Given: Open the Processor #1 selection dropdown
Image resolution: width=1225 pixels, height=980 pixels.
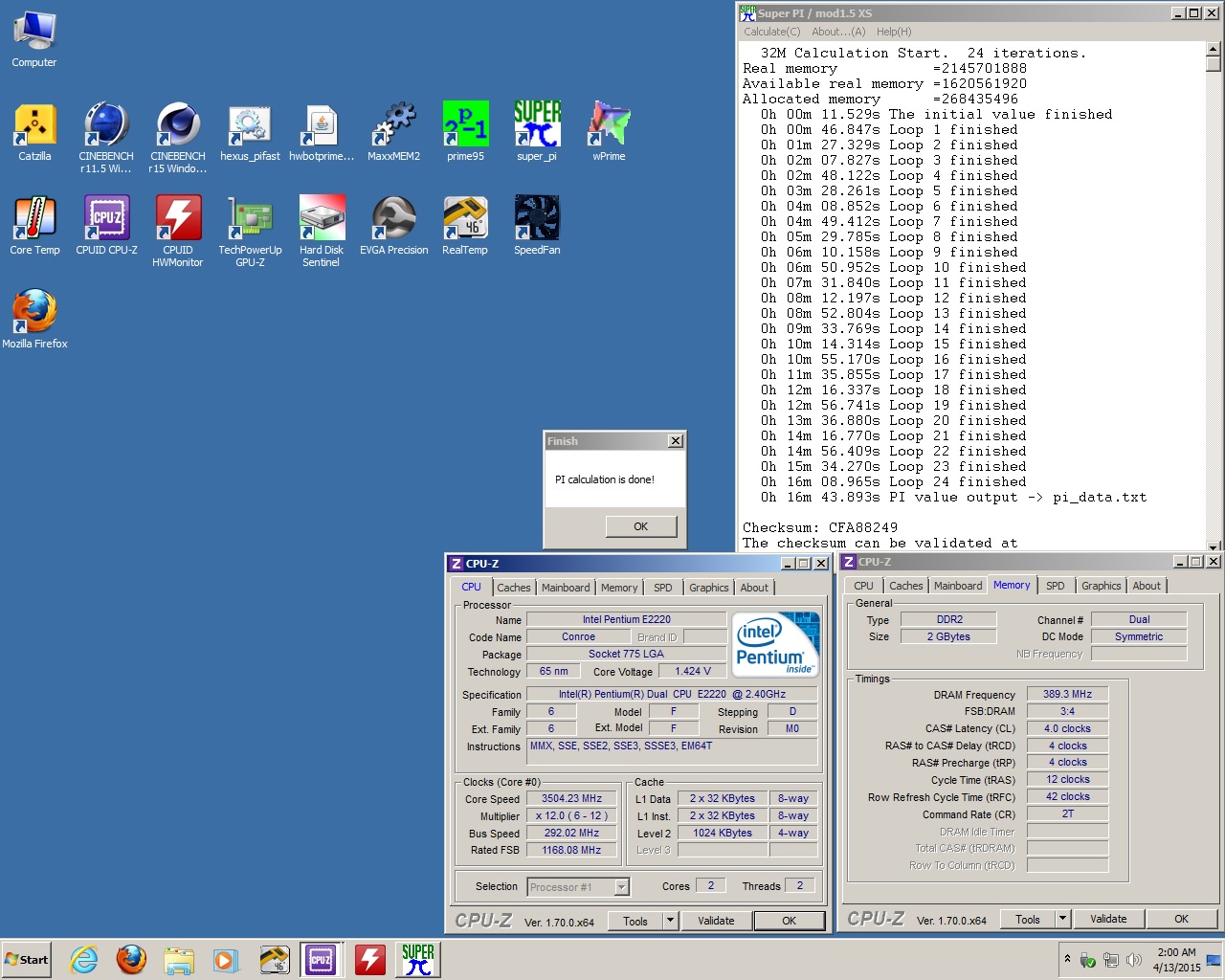Looking at the screenshot, I should point(578,887).
